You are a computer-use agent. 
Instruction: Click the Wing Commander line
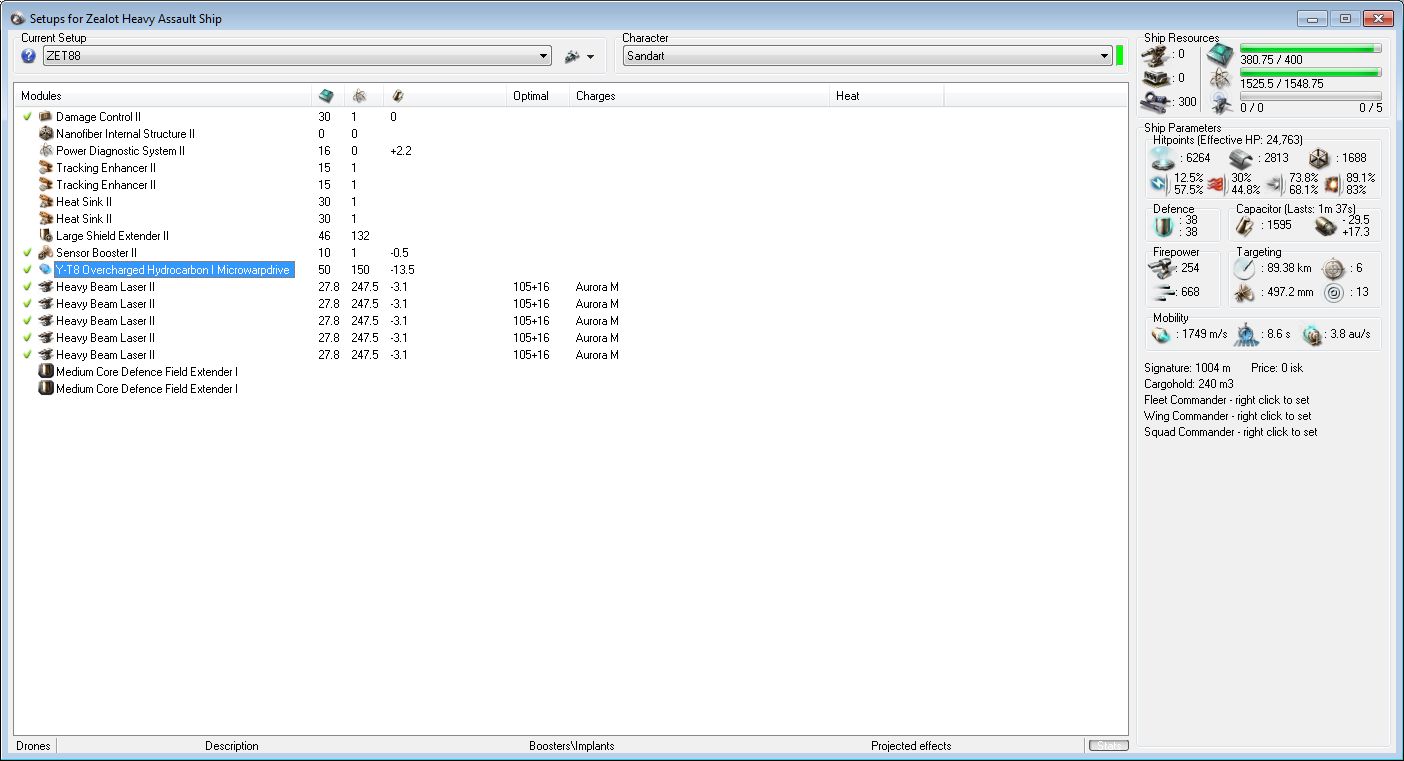pyautogui.click(x=1228, y=416)
